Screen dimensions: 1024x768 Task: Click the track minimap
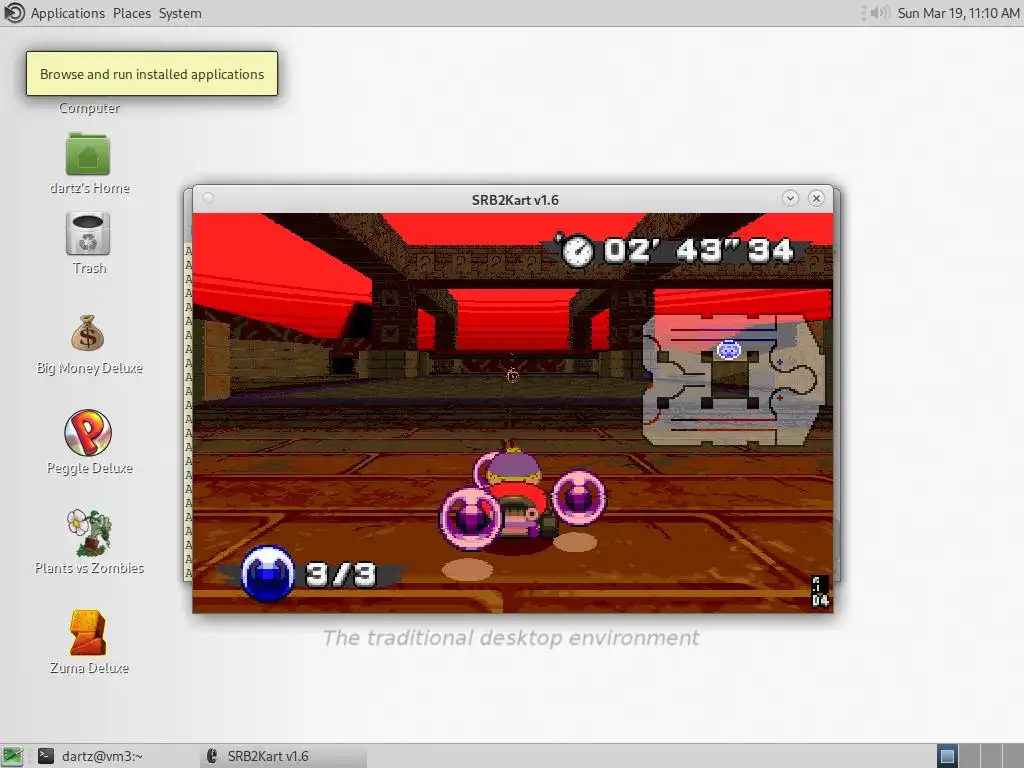click(x=735, y=380)
